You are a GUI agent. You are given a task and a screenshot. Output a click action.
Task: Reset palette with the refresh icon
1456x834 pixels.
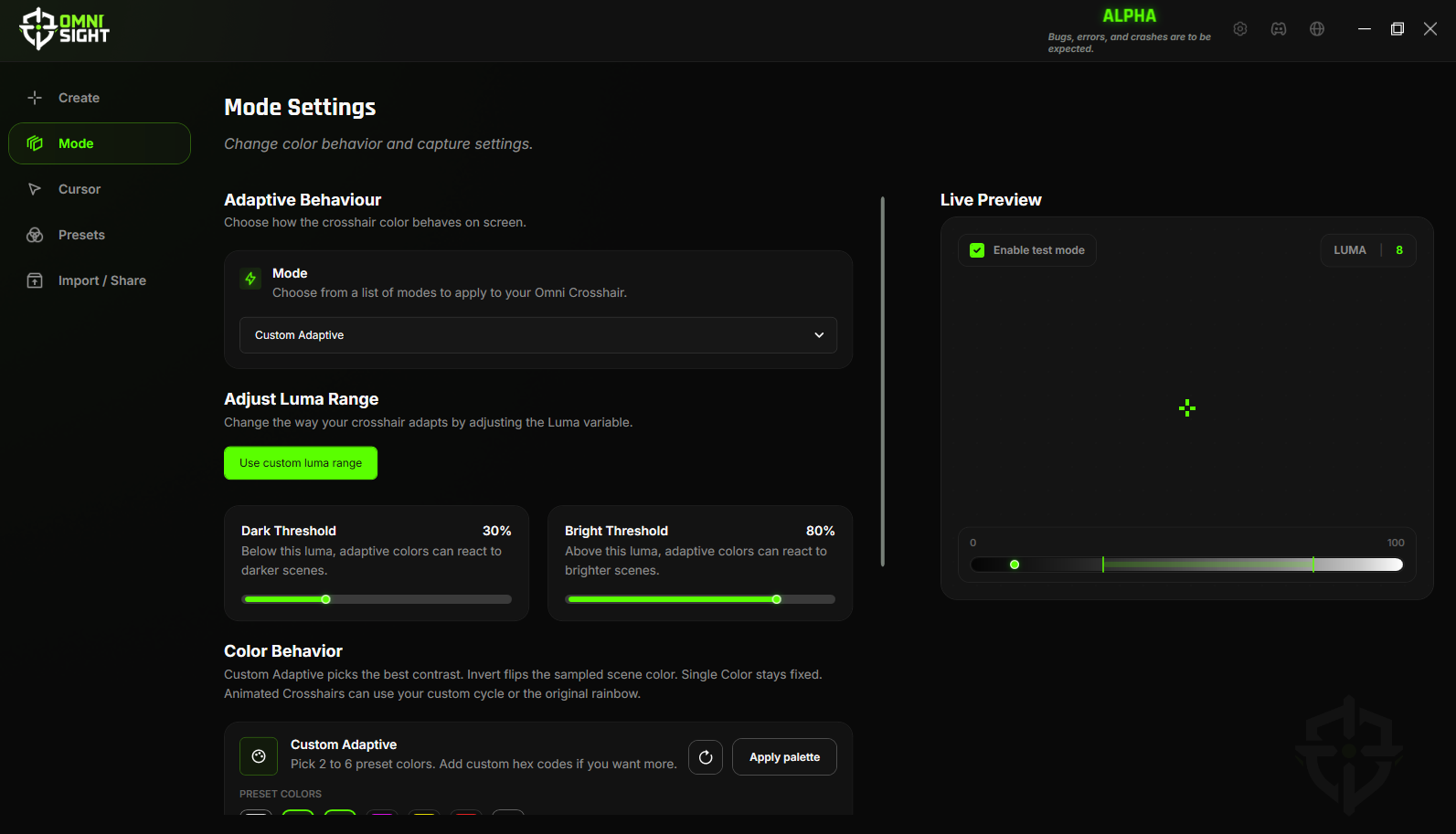[706, 757]
